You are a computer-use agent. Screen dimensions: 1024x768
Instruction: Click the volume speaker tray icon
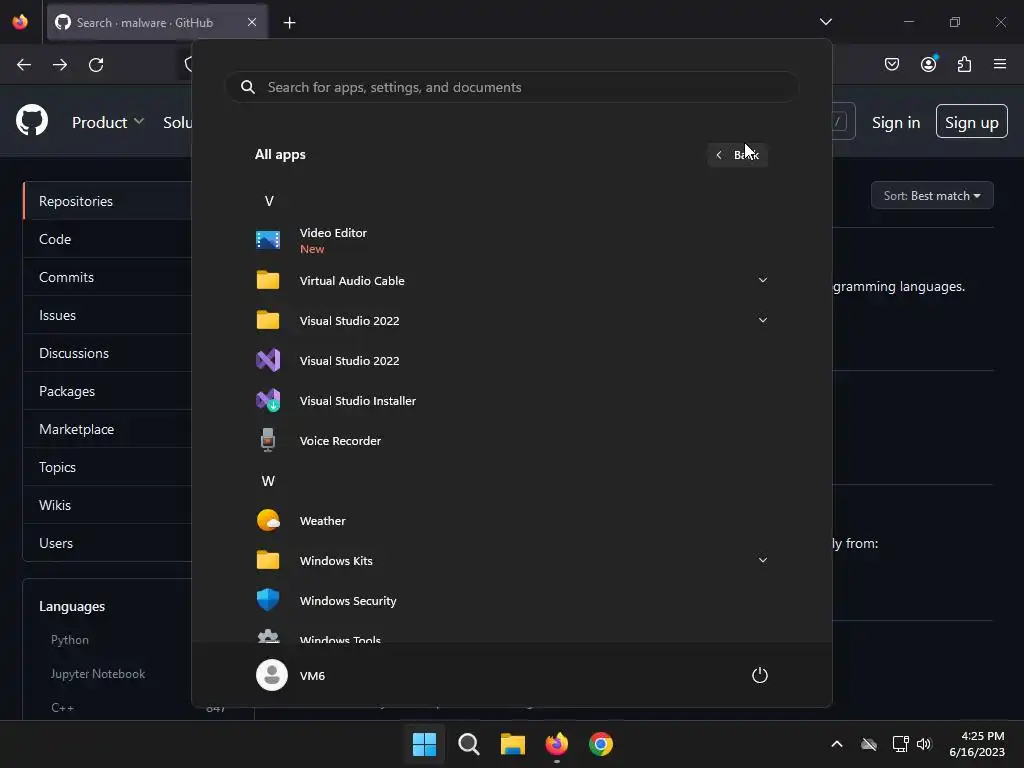[924, 744]
